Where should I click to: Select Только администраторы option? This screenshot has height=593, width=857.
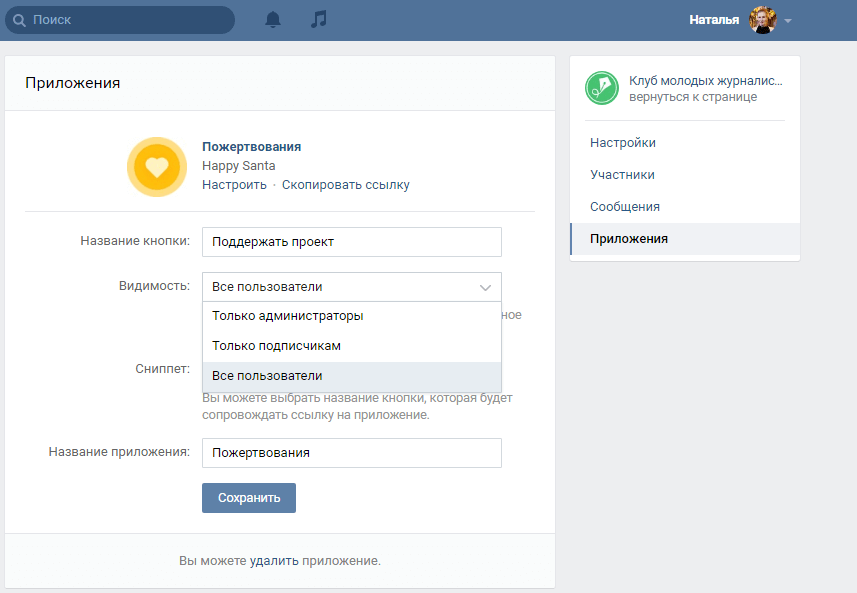(x=288, y=316)
